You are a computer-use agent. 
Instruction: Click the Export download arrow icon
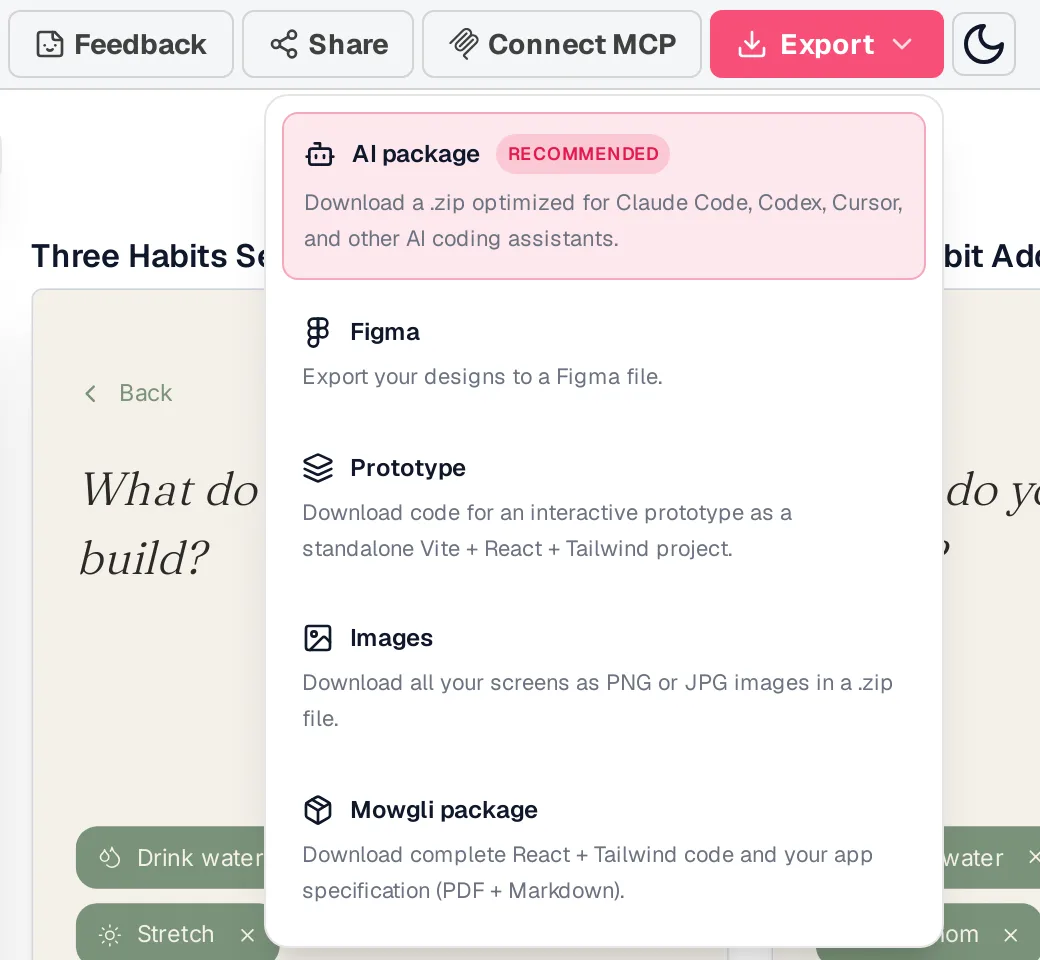point(752,44)
